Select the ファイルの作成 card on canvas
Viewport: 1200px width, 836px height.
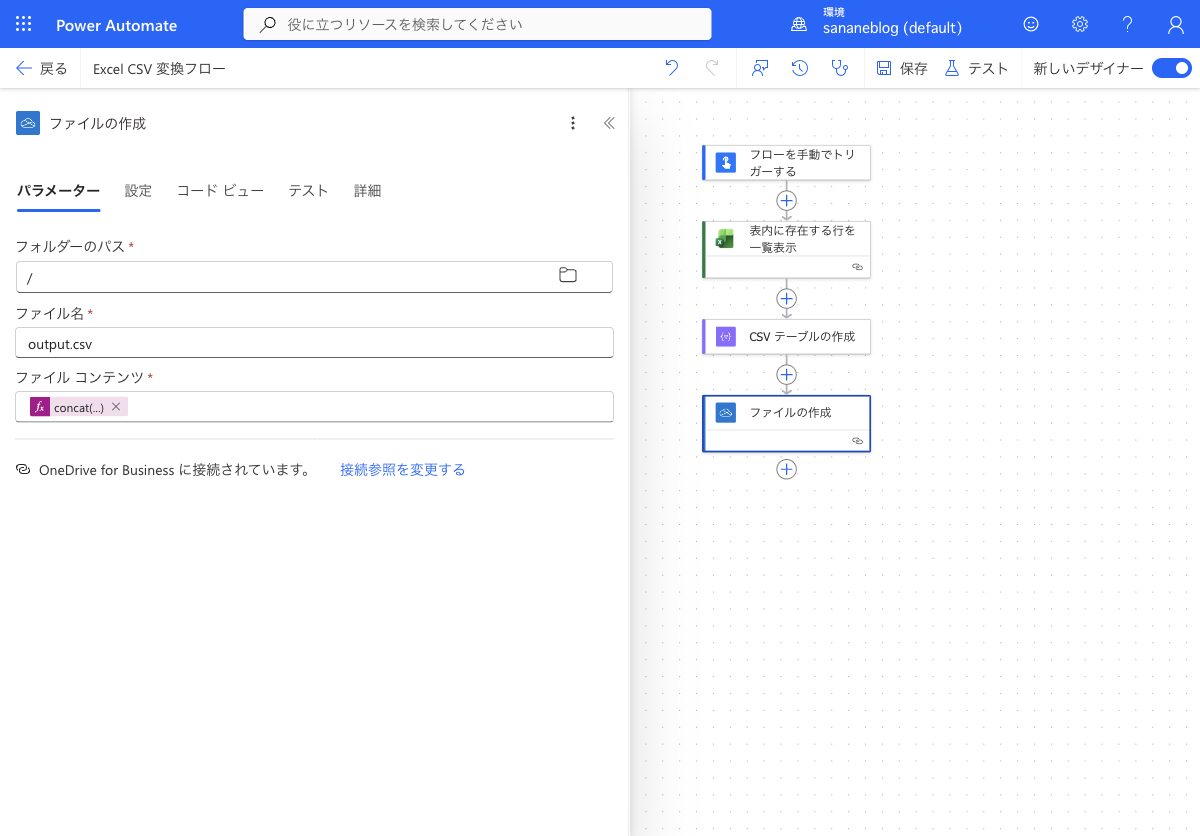click(x=786, y=423)
